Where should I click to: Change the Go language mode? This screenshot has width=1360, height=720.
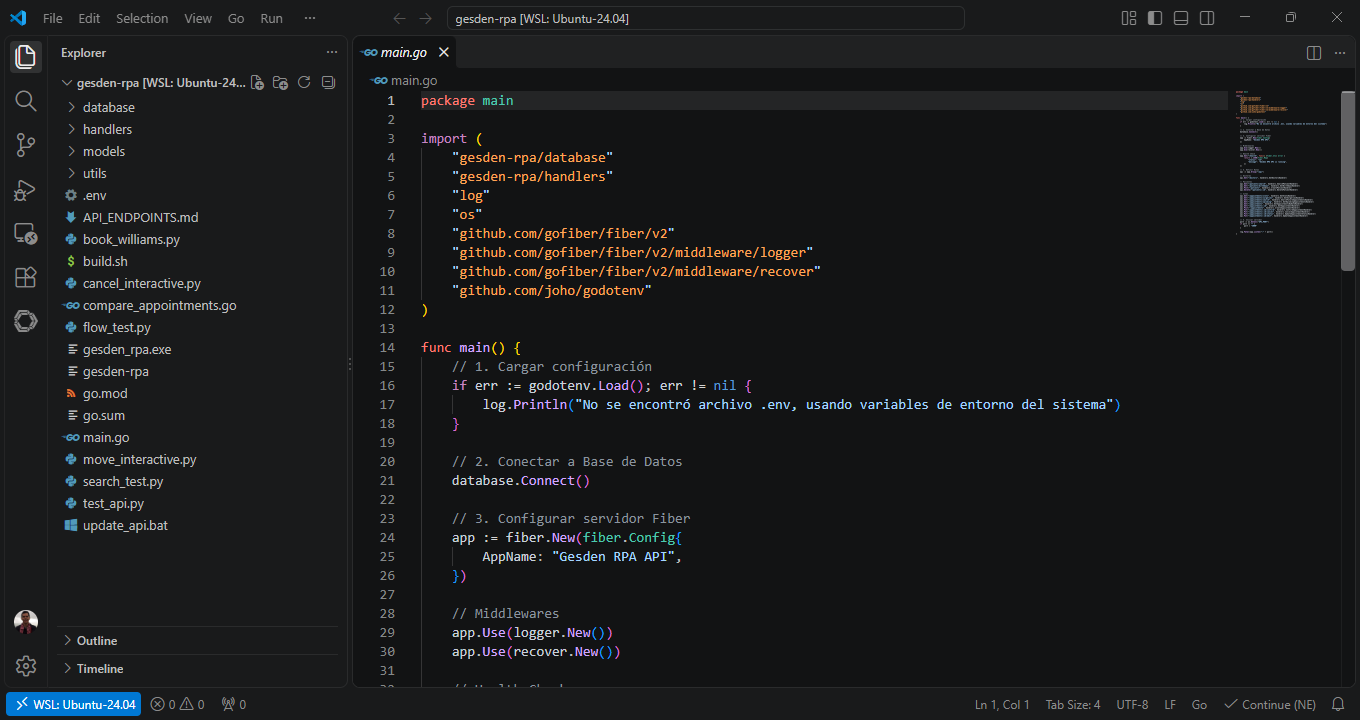click(1199, 705)
